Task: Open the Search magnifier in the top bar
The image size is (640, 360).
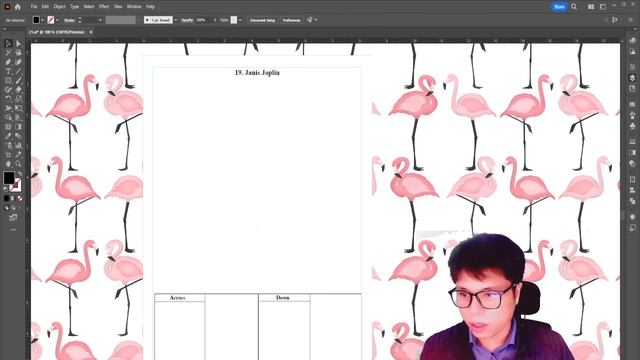Action: click(x=574, y=7)
